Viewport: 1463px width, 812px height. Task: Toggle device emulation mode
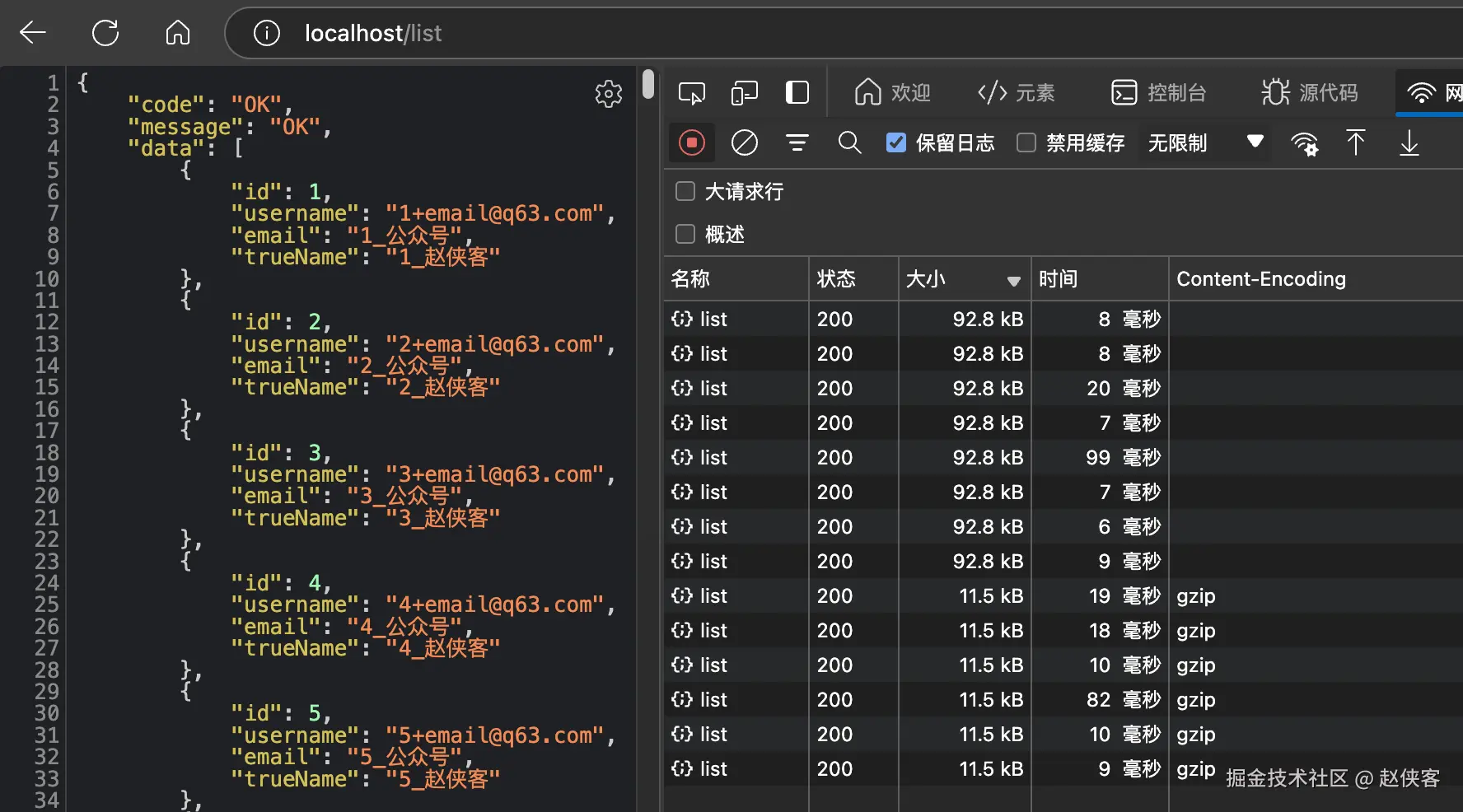point(745,93)
